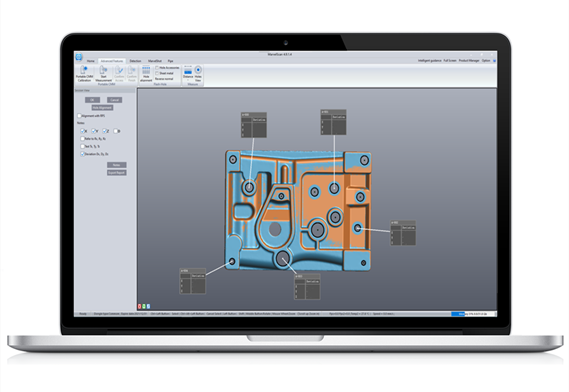Click the top-left hole annotation box
The height and width of the screenshot is (392, 569).
tap(254, 125)
